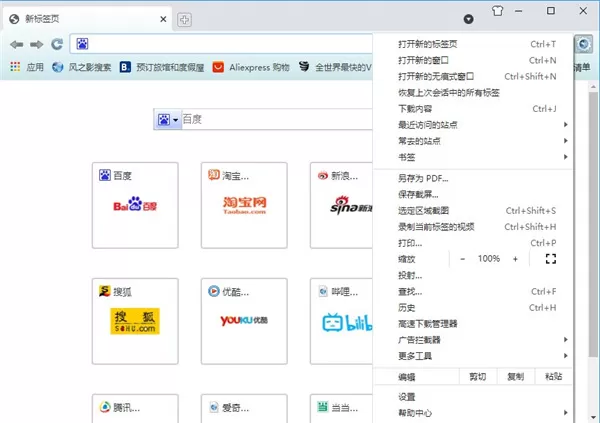Click the Baidu paw icon in address bar
600x423 pixels.
(x=82, y=44)
